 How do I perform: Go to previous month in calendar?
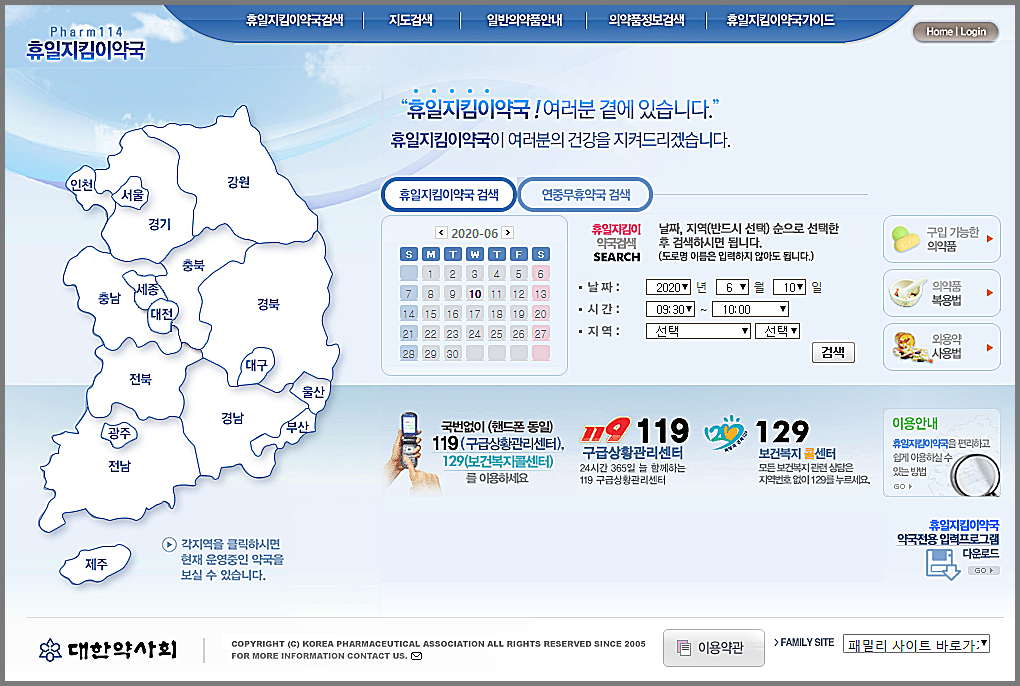click(441, 232)
